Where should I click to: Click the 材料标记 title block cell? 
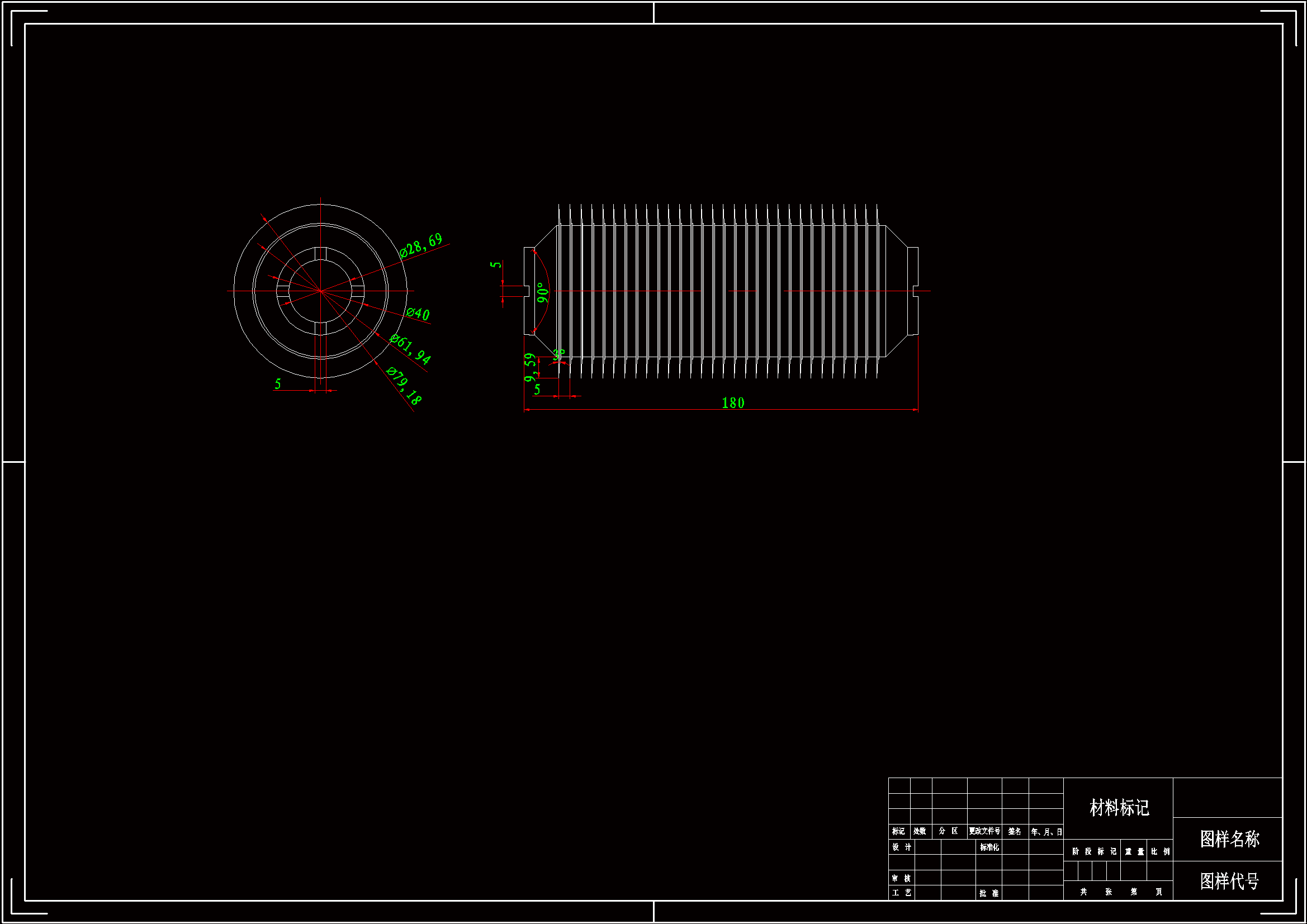(1119, 807)
